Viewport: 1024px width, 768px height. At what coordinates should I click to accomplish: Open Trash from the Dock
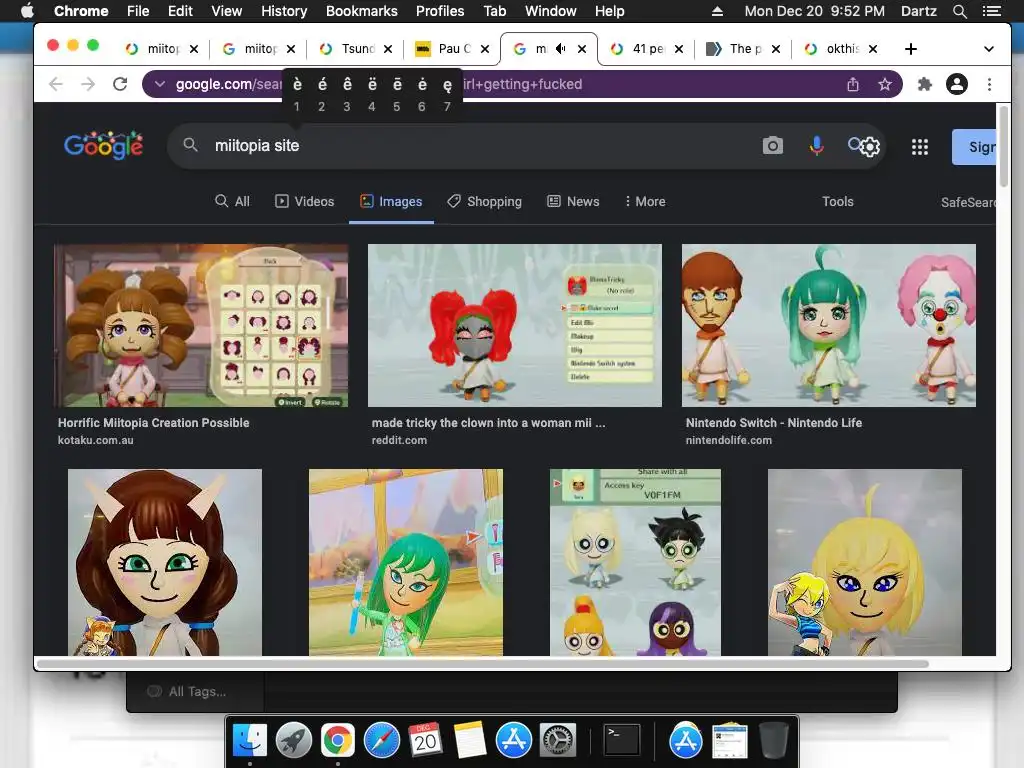(774, 741)
